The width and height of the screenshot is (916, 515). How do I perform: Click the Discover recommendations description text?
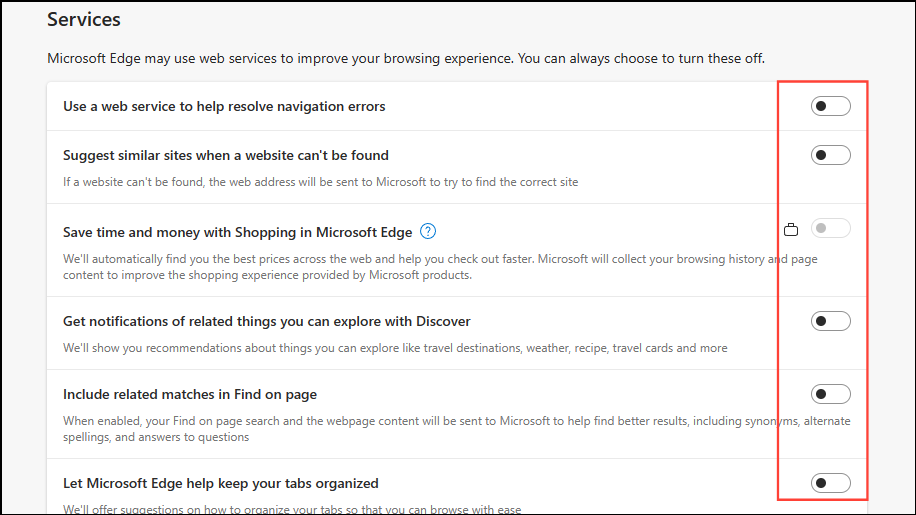tap(395, 348)
